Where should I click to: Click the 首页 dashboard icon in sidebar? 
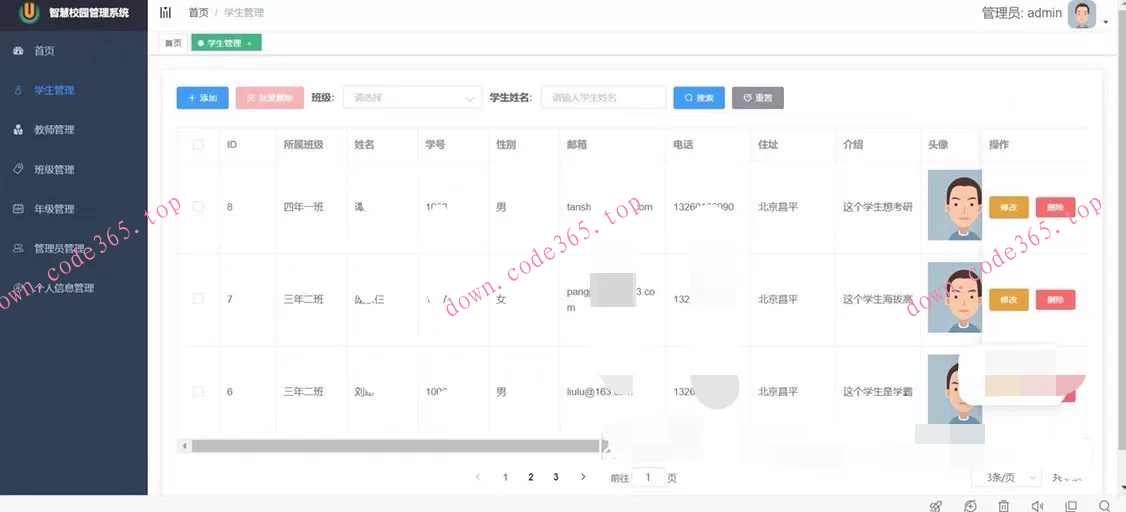point(19,51)
